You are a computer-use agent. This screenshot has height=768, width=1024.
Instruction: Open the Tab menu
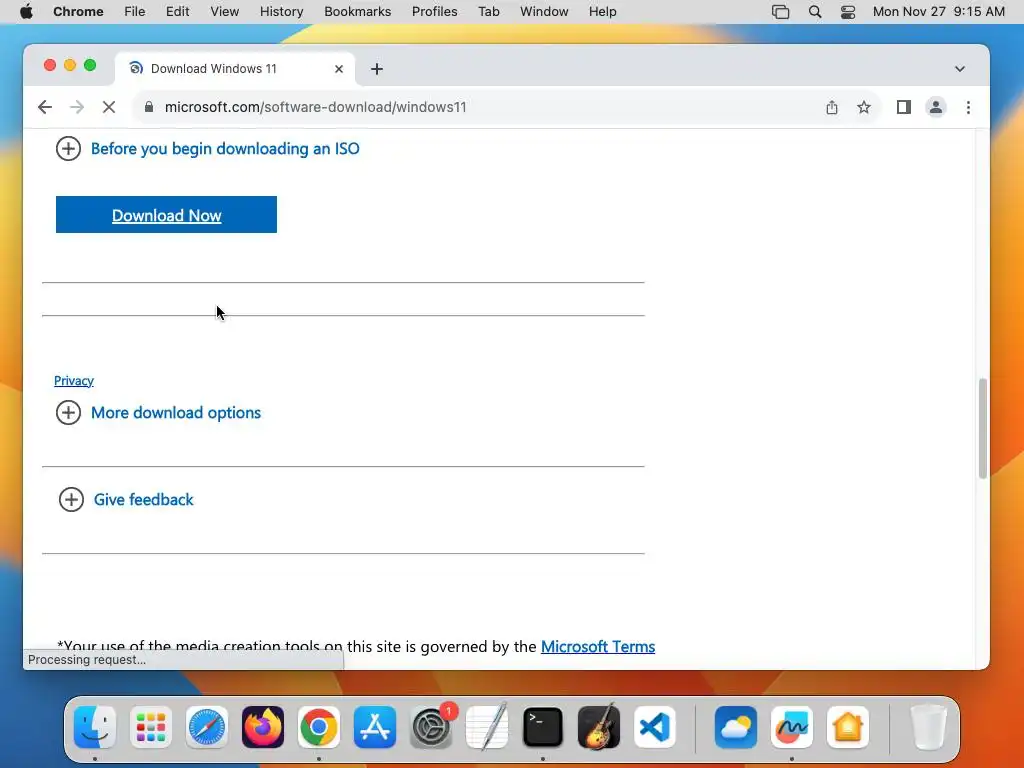point(488,12)
